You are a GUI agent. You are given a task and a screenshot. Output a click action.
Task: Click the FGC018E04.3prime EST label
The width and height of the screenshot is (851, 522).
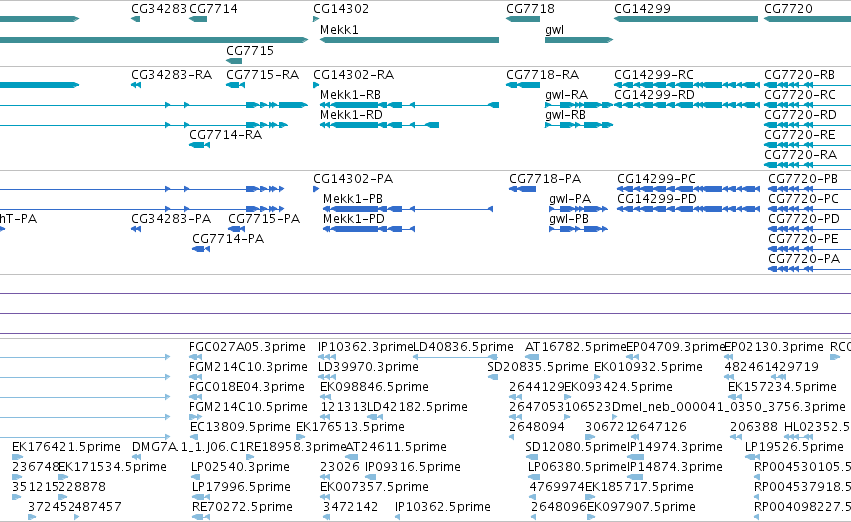[x=246, y=387]
